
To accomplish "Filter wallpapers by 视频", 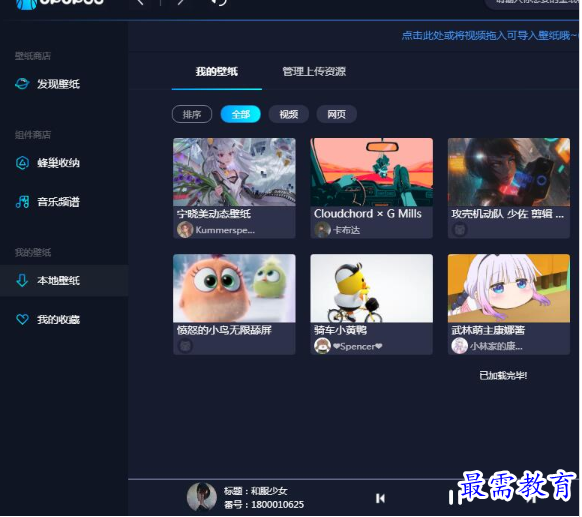I will (289, 114).
